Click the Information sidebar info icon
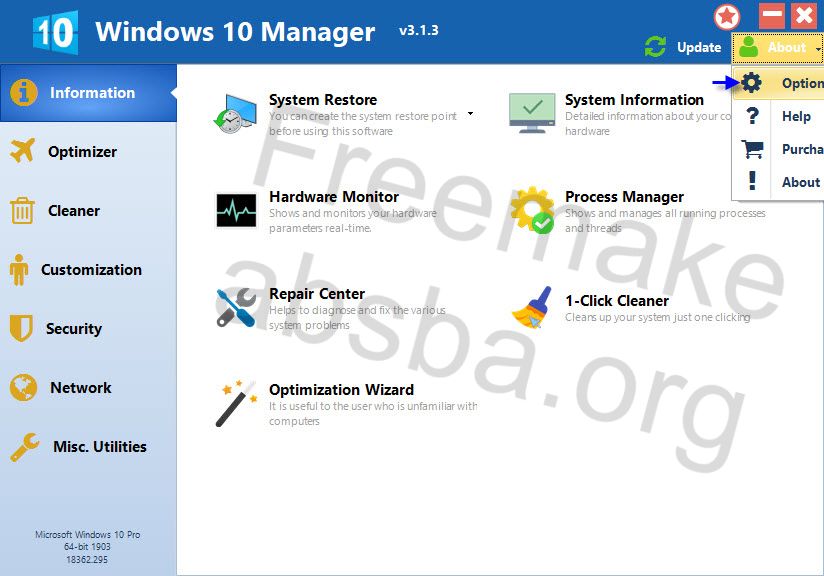This screenshot has height=576, width=824. click(24, 92)
